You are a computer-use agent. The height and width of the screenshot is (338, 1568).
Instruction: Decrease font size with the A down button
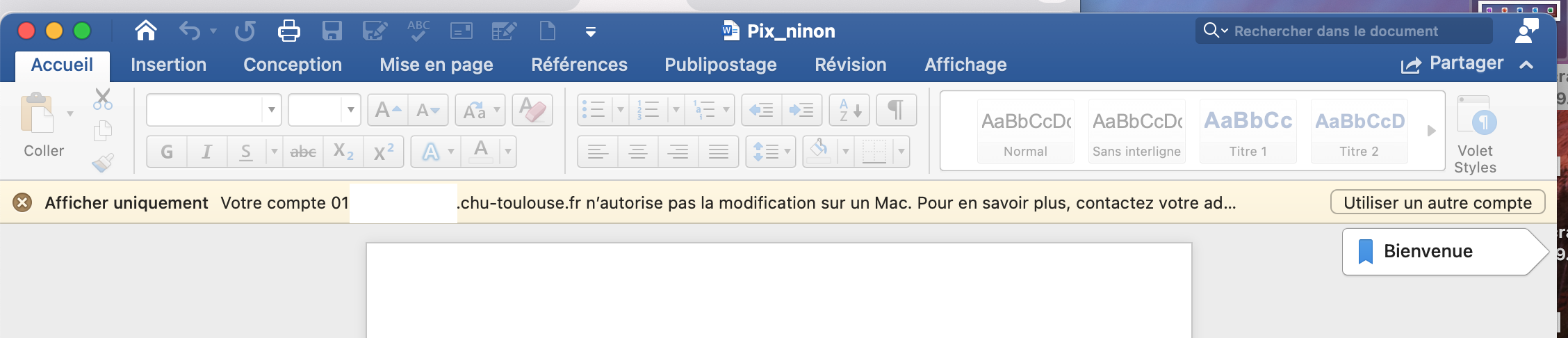tap(428, 110)
